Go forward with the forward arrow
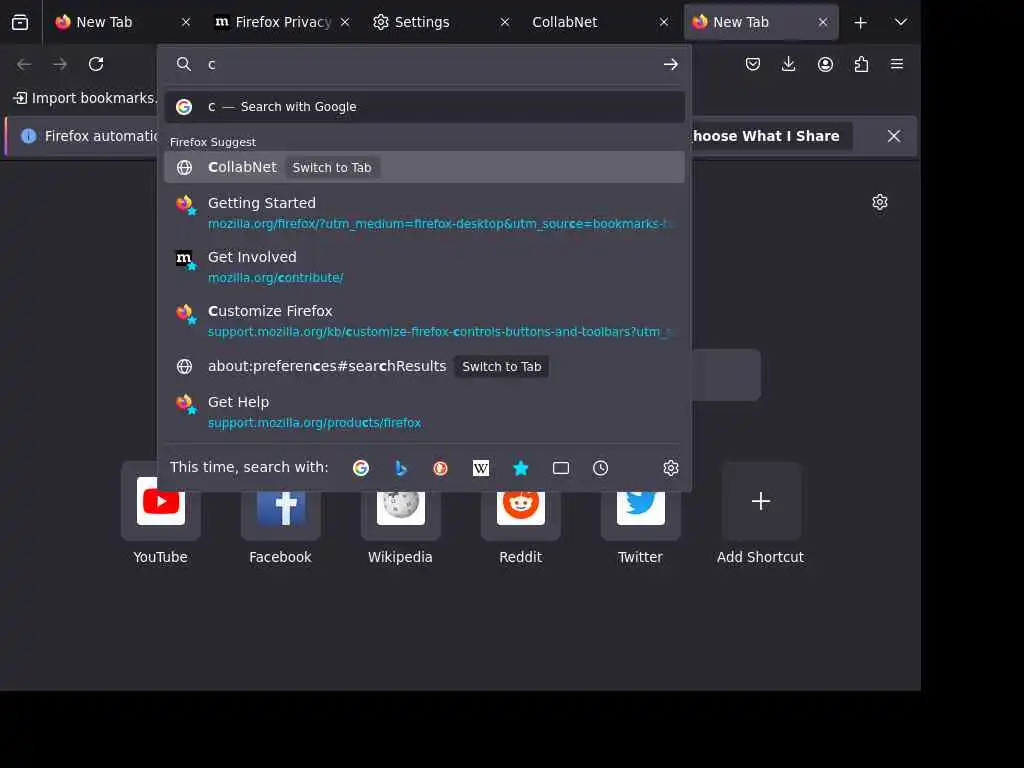Image resolution: width=1024 pixels, height=768 pixels. click(x=60, y=64)
